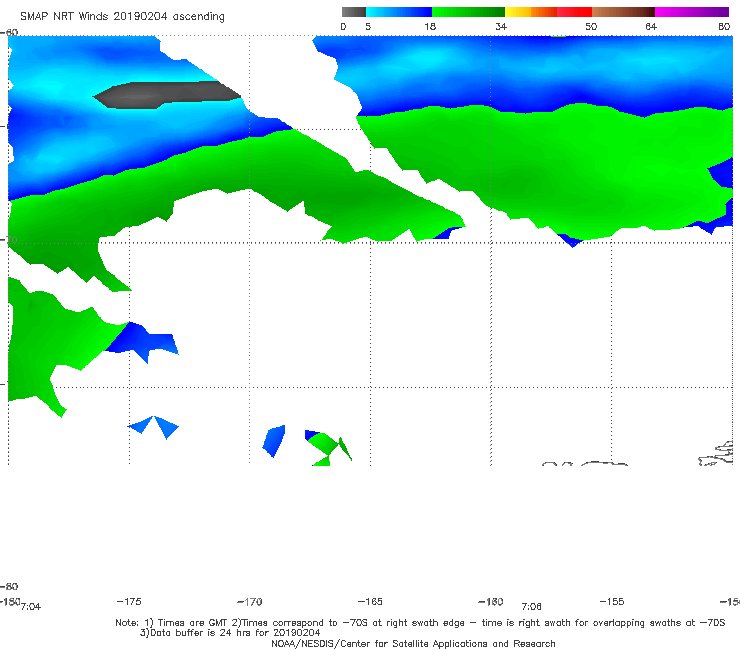This screenshot has height=650, width=740.
Task: Click the coastline outline at the map's bottom right
Action: 716,454
